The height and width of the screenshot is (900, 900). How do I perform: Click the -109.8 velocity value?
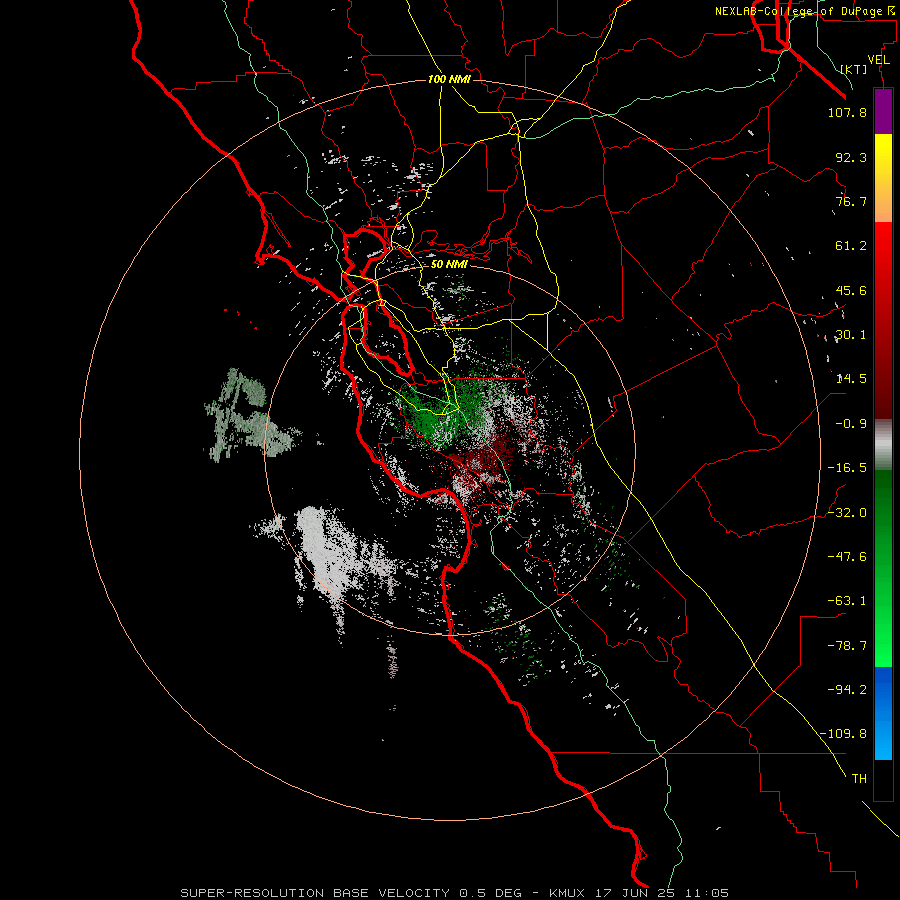(x=843, y=734)
